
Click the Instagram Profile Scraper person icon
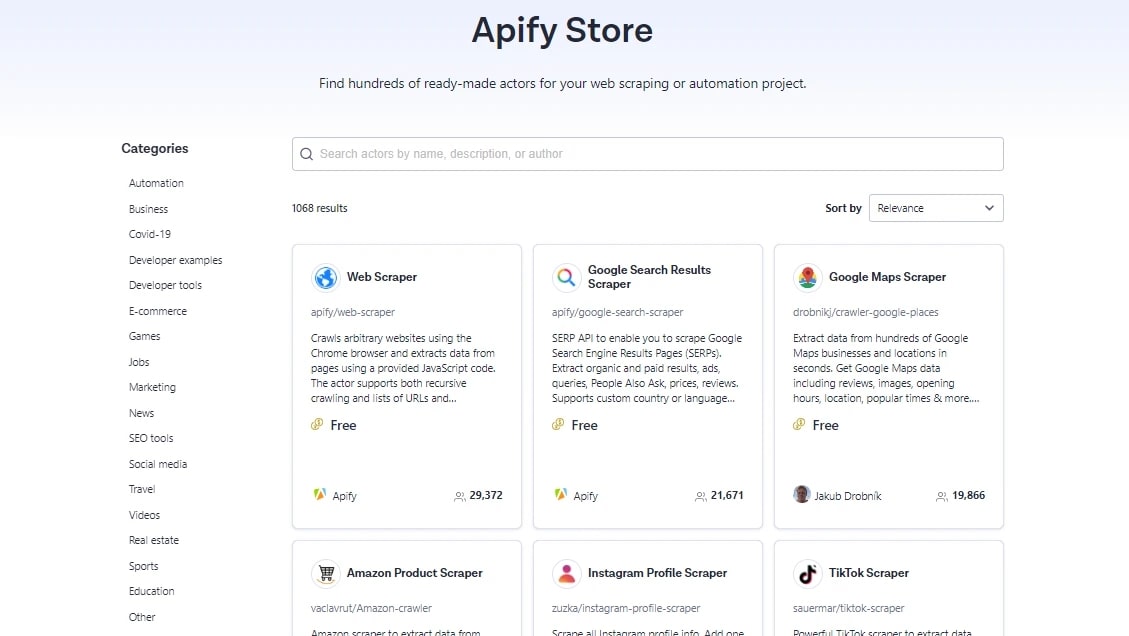click(x=567, y=573)
